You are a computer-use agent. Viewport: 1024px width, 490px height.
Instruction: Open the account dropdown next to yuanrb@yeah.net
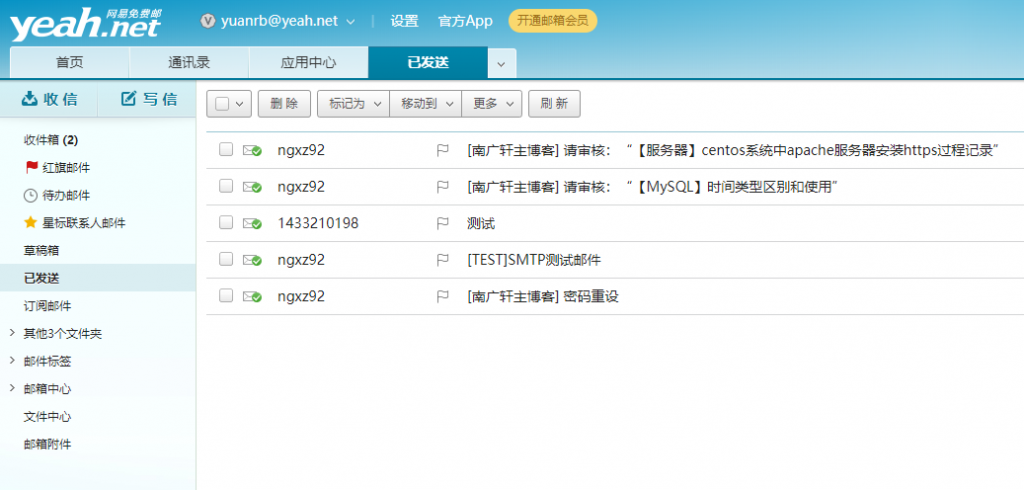click(x=350, y=22)
